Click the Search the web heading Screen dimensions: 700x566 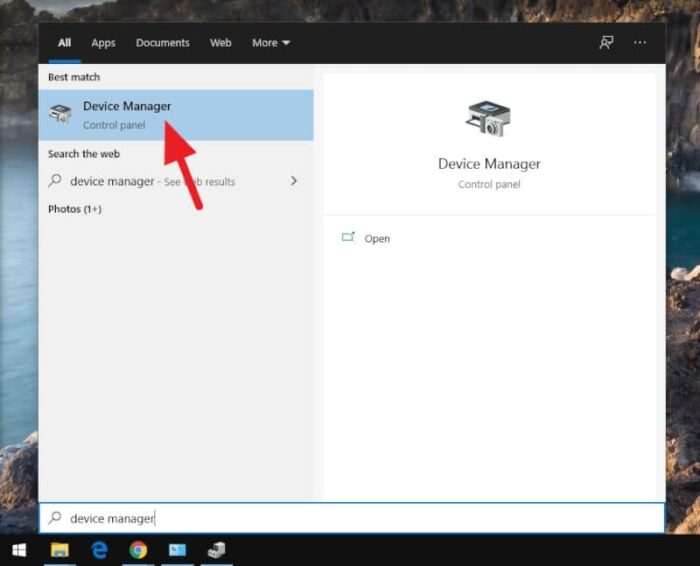84,154
